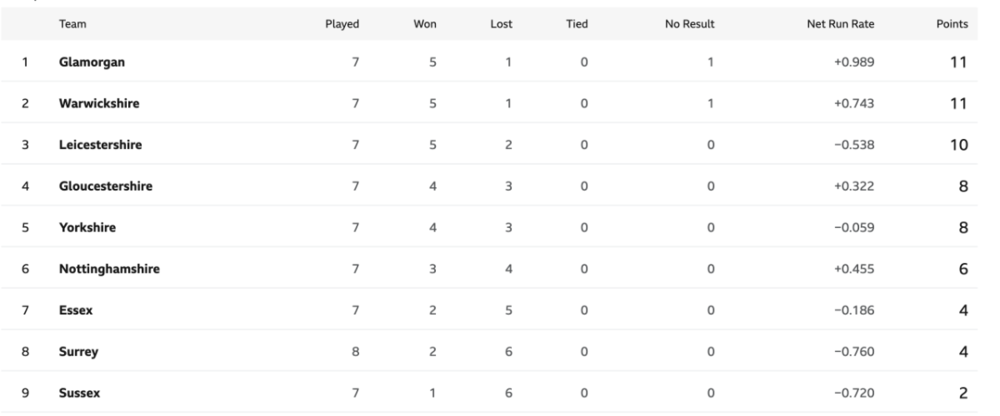Viewport: 1000px width, 416px height.
Task: Select the Essex team name
Action: pos(76,311)
